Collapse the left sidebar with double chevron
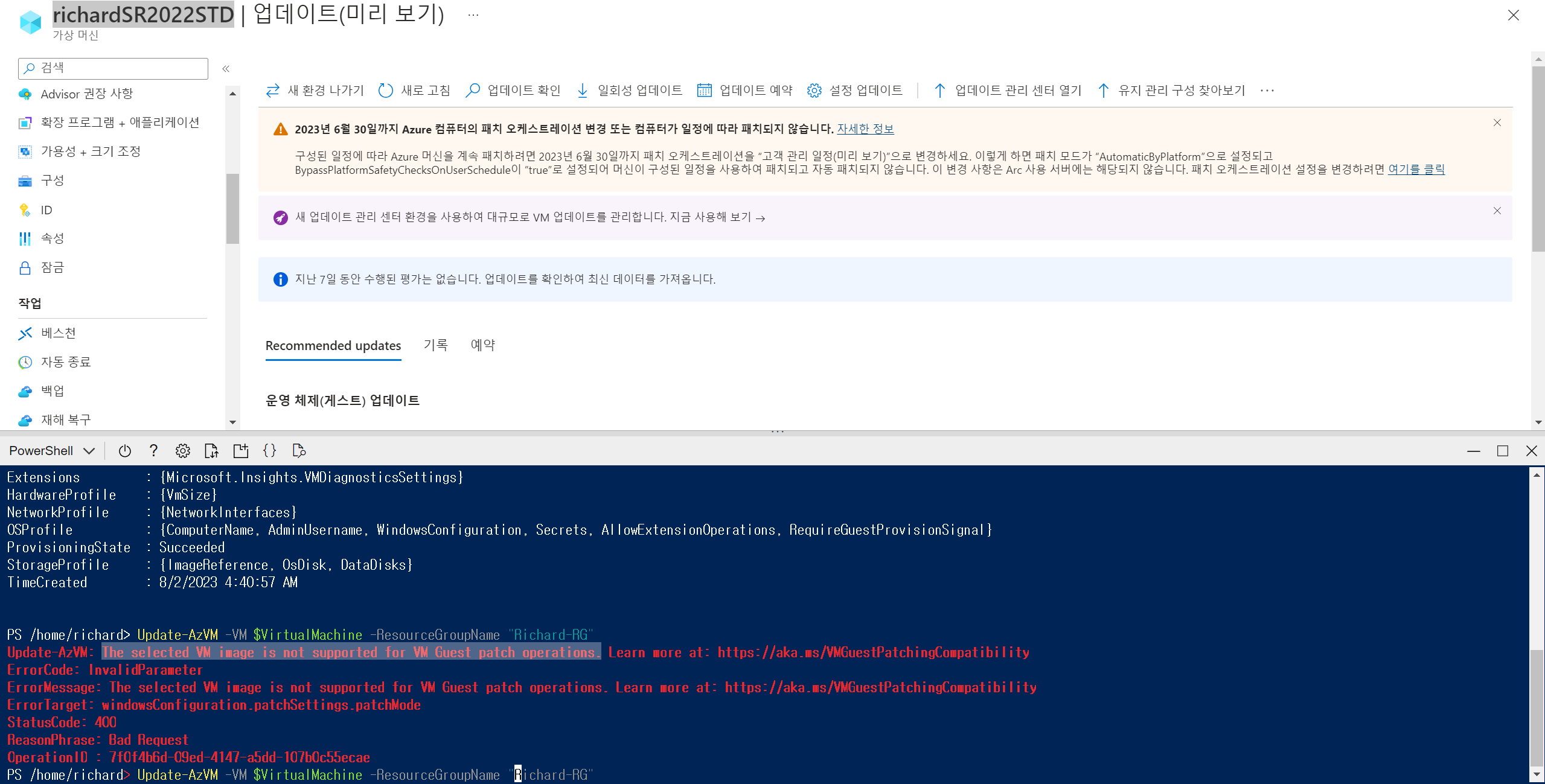 [x=226, y=69]
